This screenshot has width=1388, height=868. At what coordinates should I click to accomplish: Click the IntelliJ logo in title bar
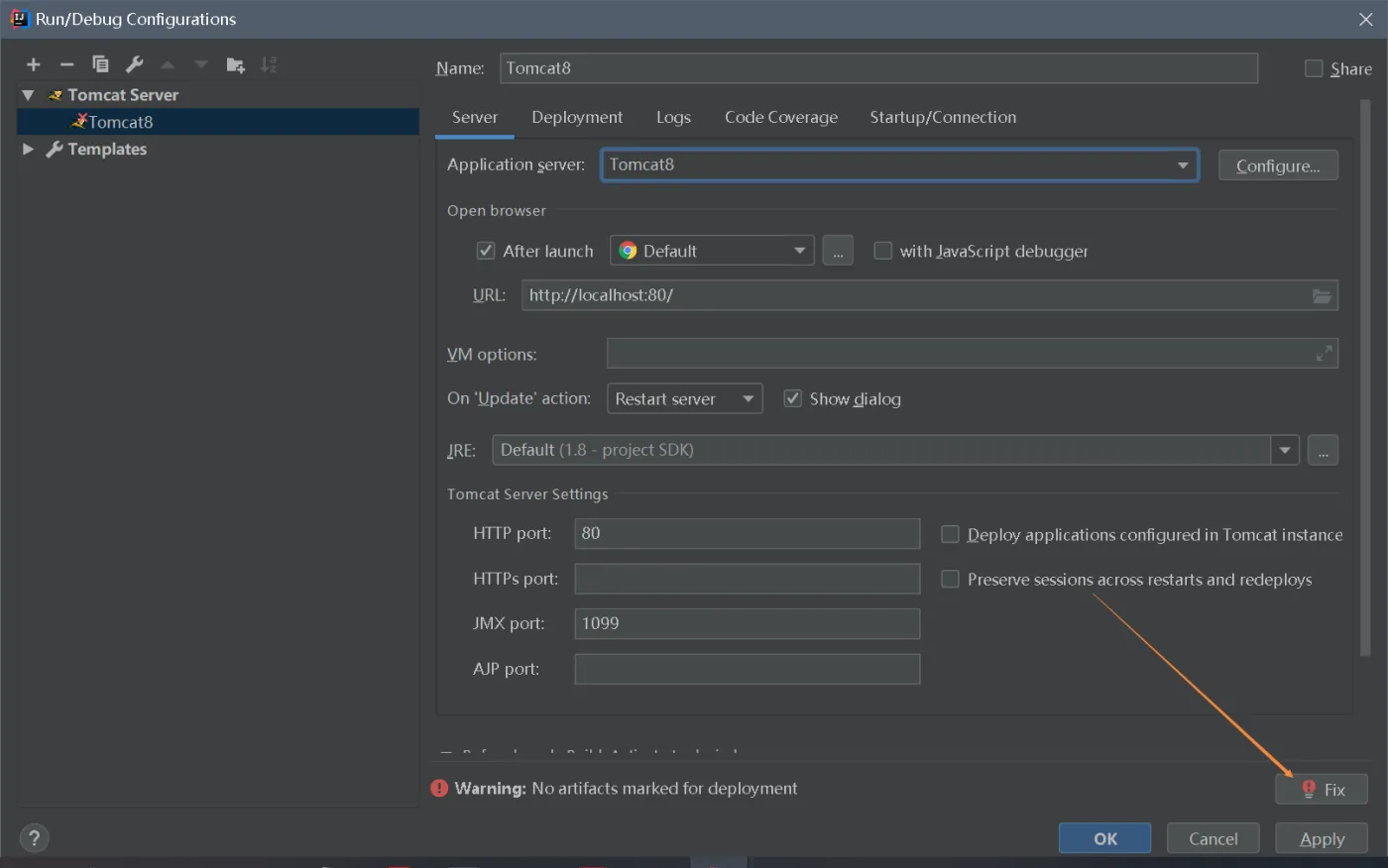[x=19, y=19]
